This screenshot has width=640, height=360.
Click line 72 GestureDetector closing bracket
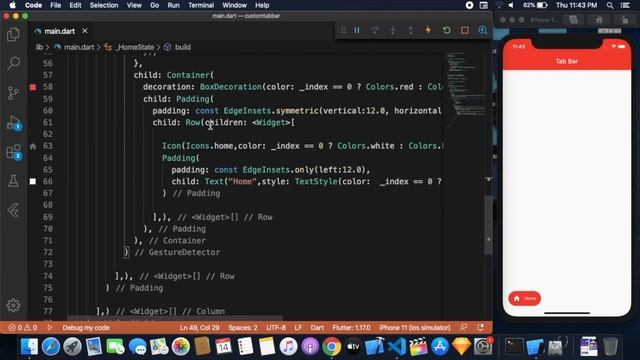[x=127, y=252]
